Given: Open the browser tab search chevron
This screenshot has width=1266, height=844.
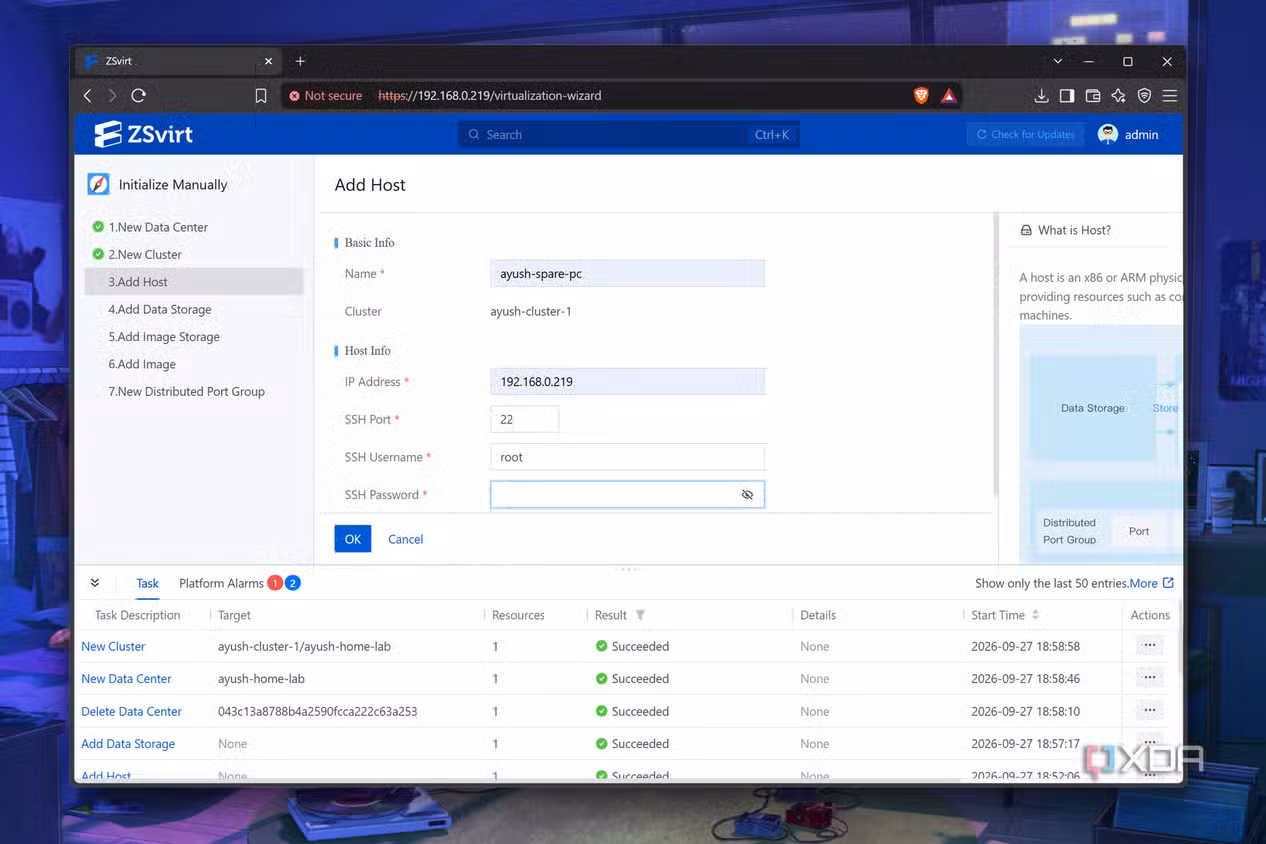Looking at the screenshot, I should tap(1058, 61).
